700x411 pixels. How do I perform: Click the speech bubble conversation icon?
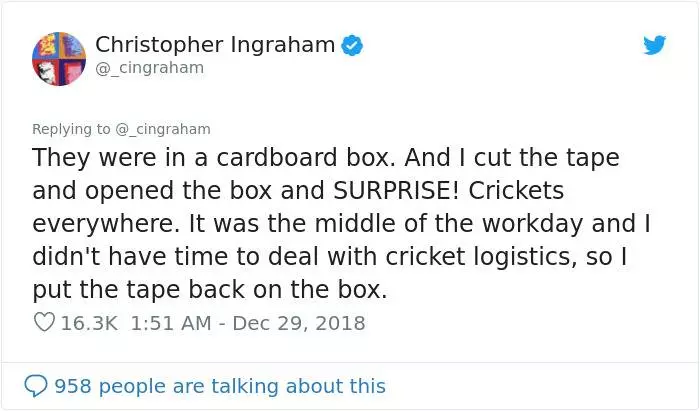pos(35,386)
